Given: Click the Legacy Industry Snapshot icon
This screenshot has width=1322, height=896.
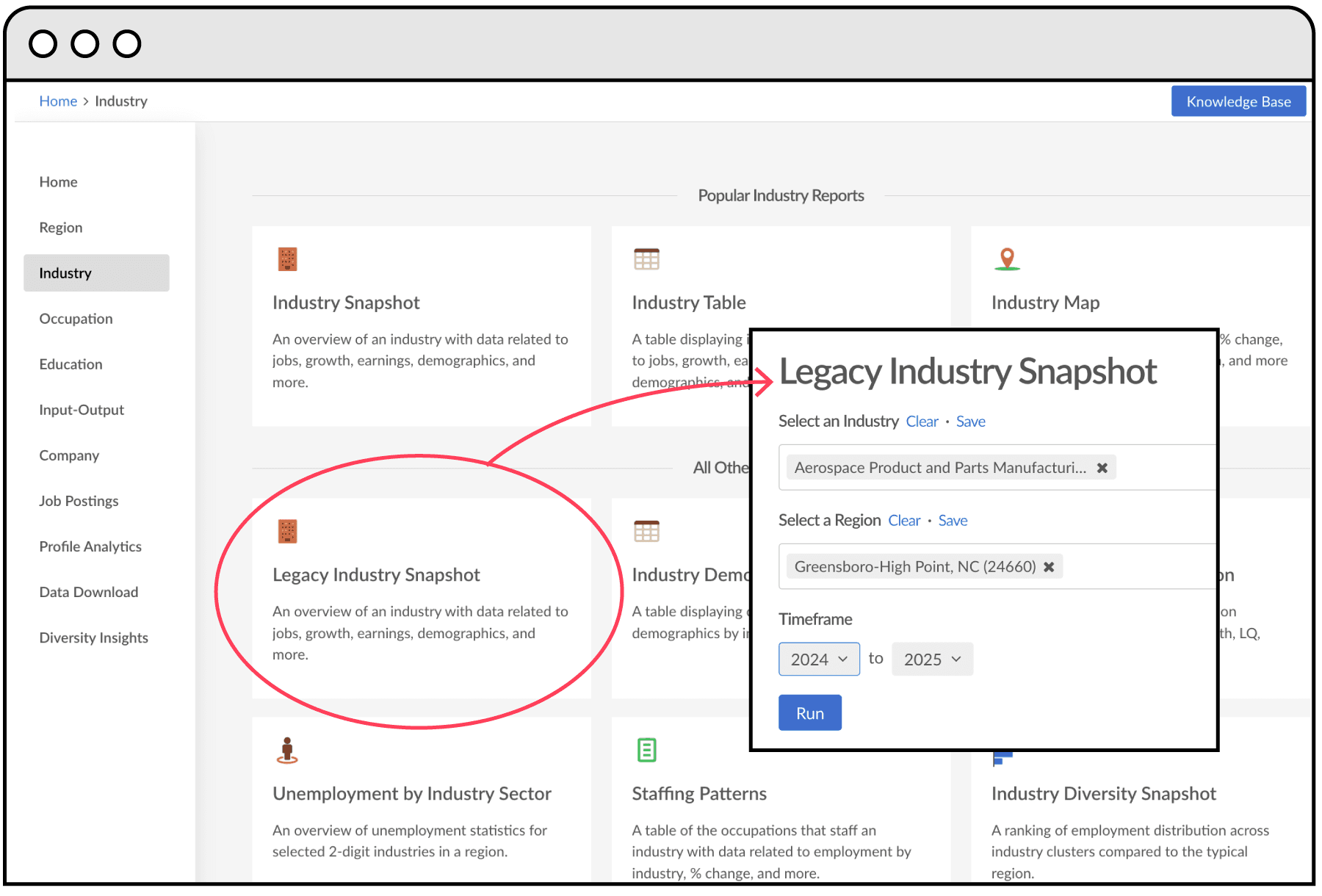Looking at the screenshot, I should (287, 531).
